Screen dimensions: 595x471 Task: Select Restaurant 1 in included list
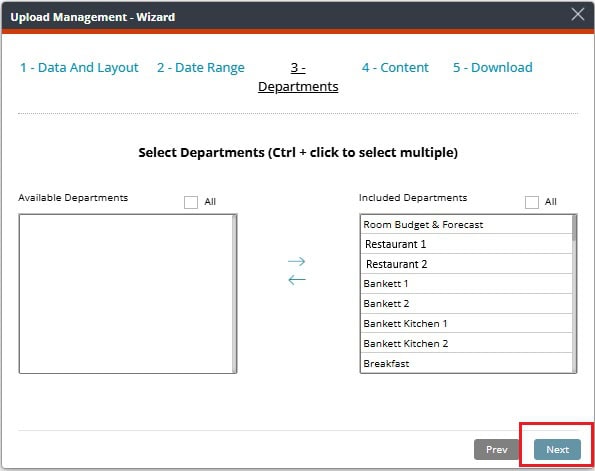(466, 244)
